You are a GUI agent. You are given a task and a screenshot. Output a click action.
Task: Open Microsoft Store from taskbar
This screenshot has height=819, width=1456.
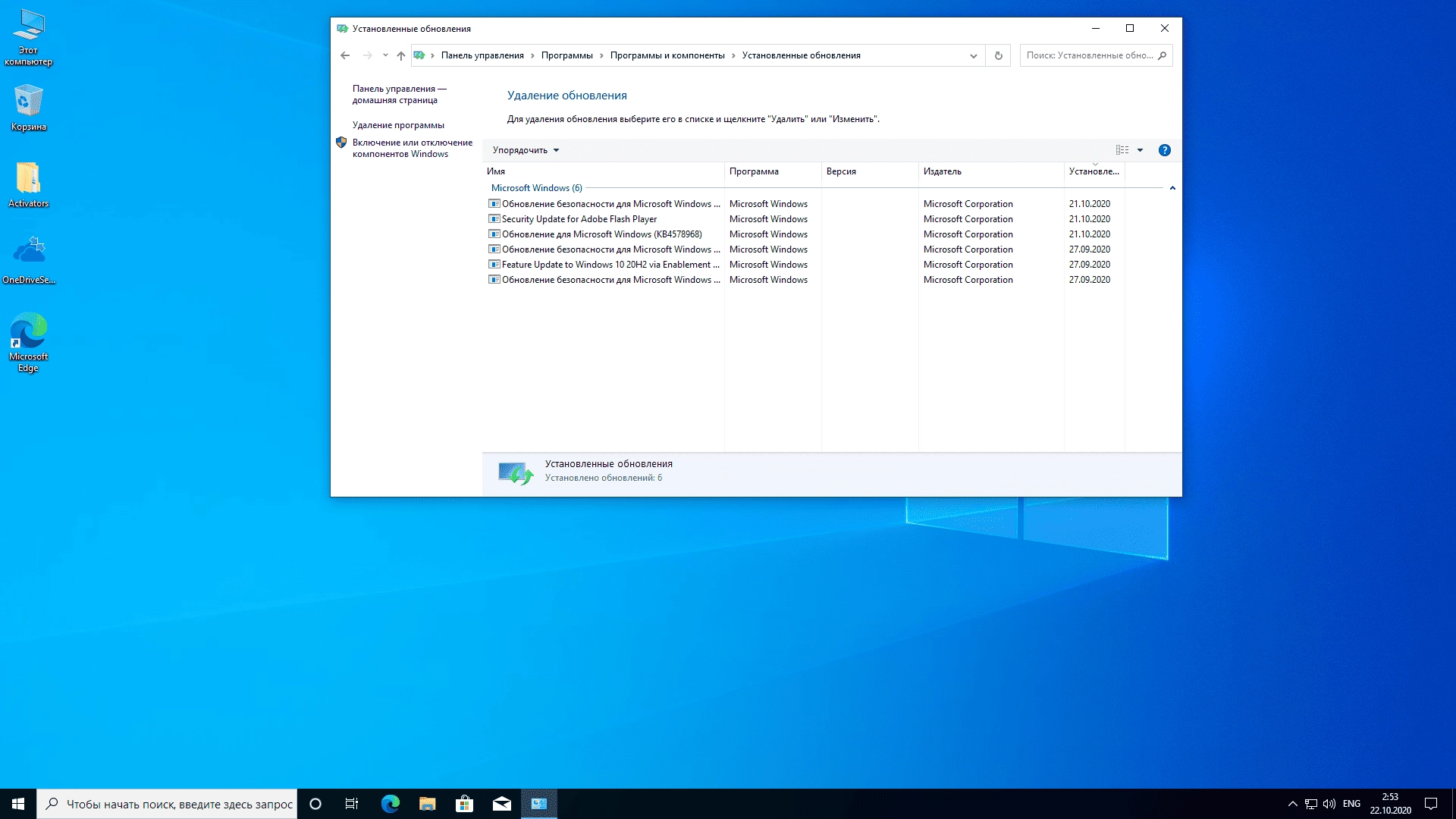click(464, 804)
